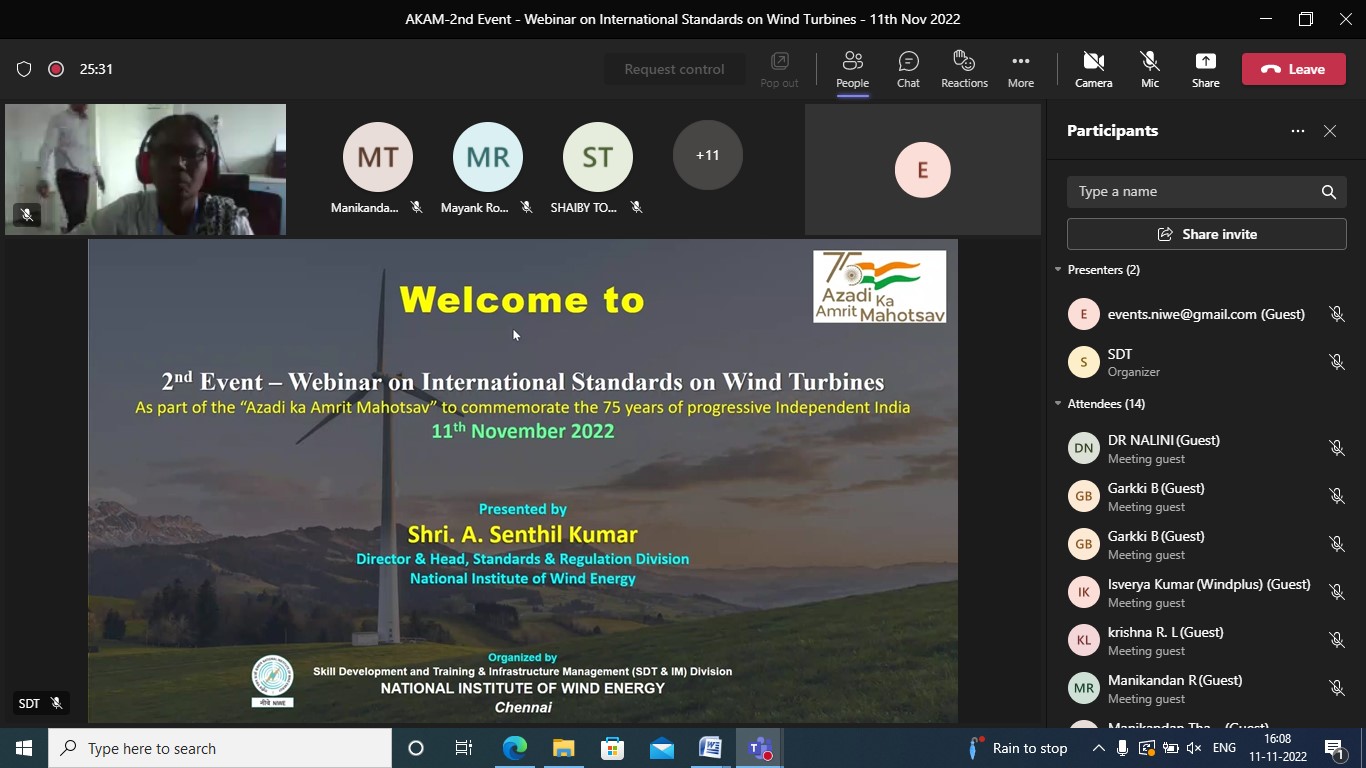Toggle the Camera on
Screen dimensions: 1366x768
point(1093,69)
